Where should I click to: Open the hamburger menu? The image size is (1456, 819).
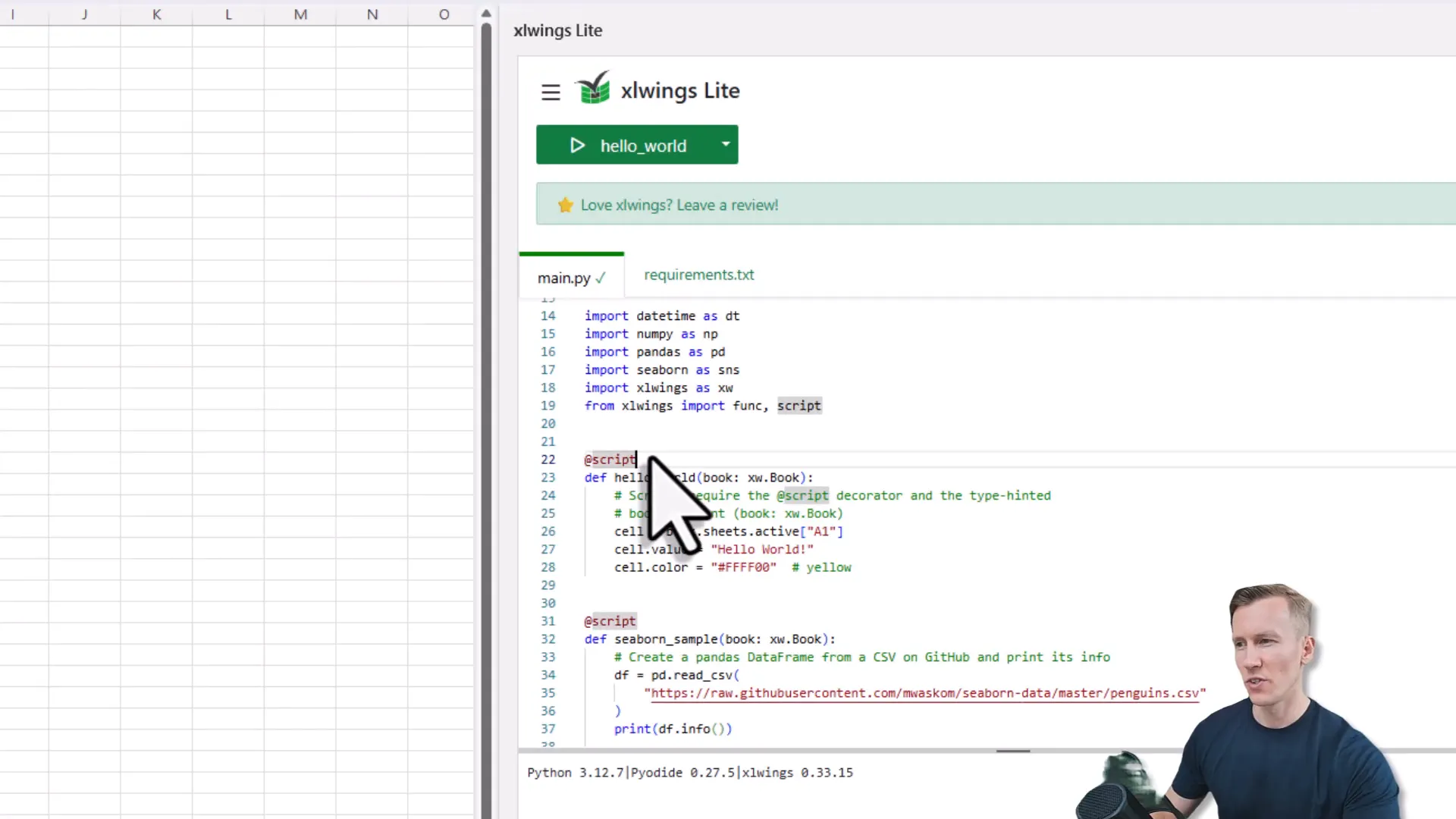click(x=551, y=92)
